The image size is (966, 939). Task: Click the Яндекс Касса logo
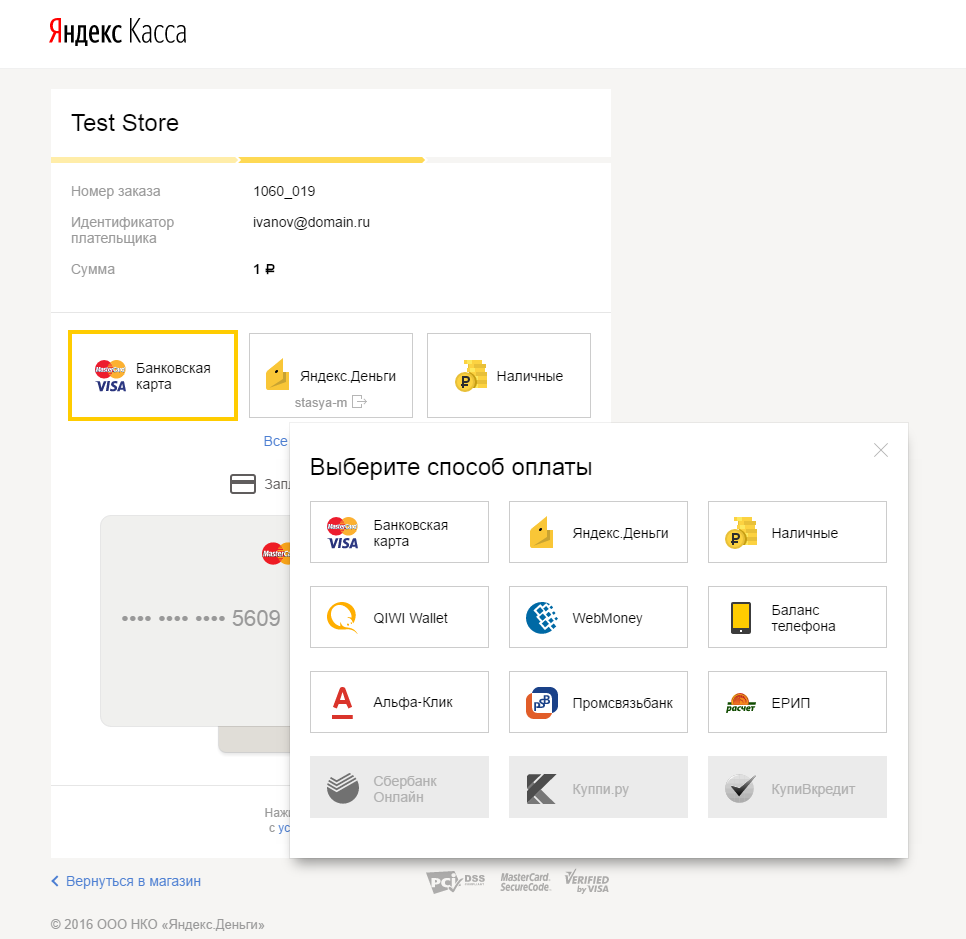[x=118, y=31]
